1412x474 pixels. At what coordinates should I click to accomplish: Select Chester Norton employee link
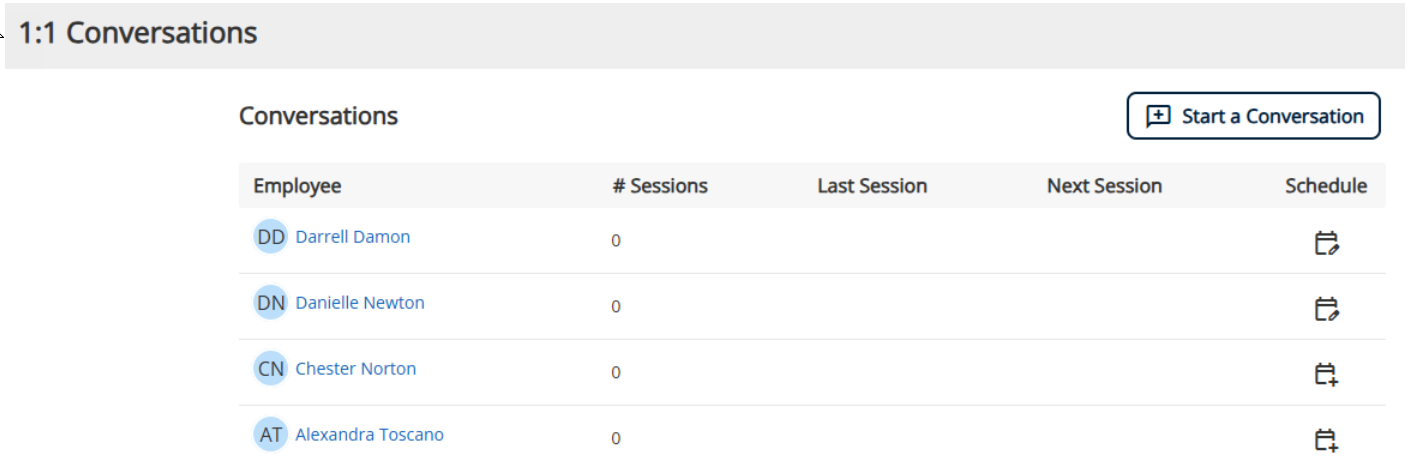coord(356,369)
